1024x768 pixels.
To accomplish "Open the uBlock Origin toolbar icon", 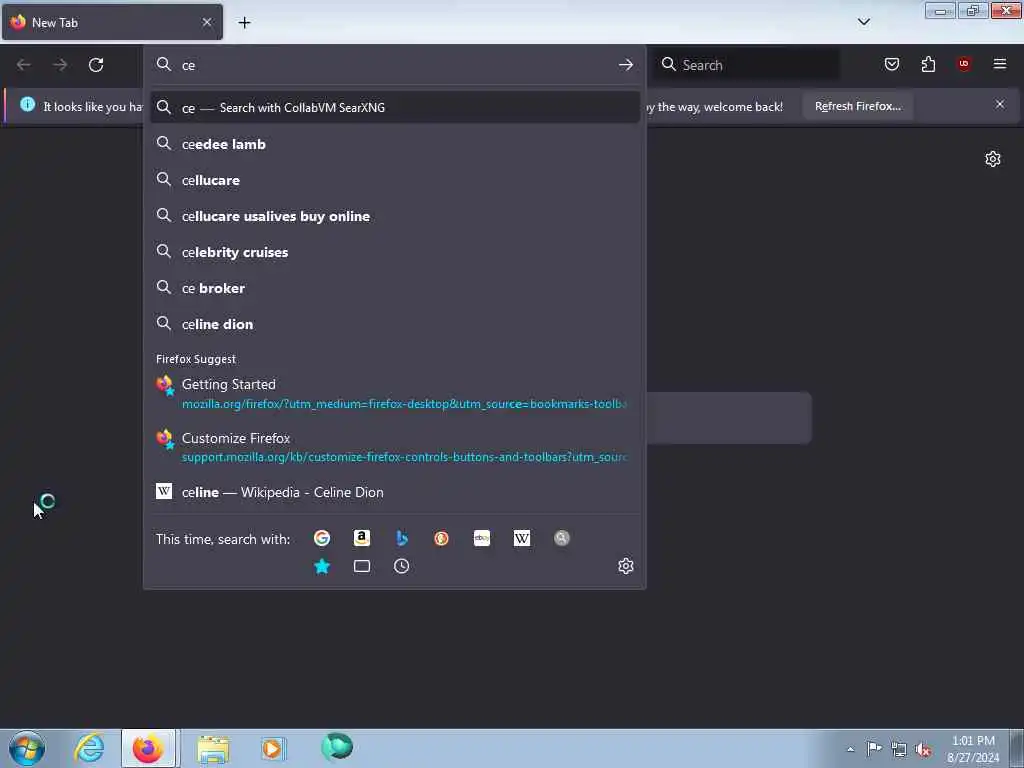I will pos(964,64).
